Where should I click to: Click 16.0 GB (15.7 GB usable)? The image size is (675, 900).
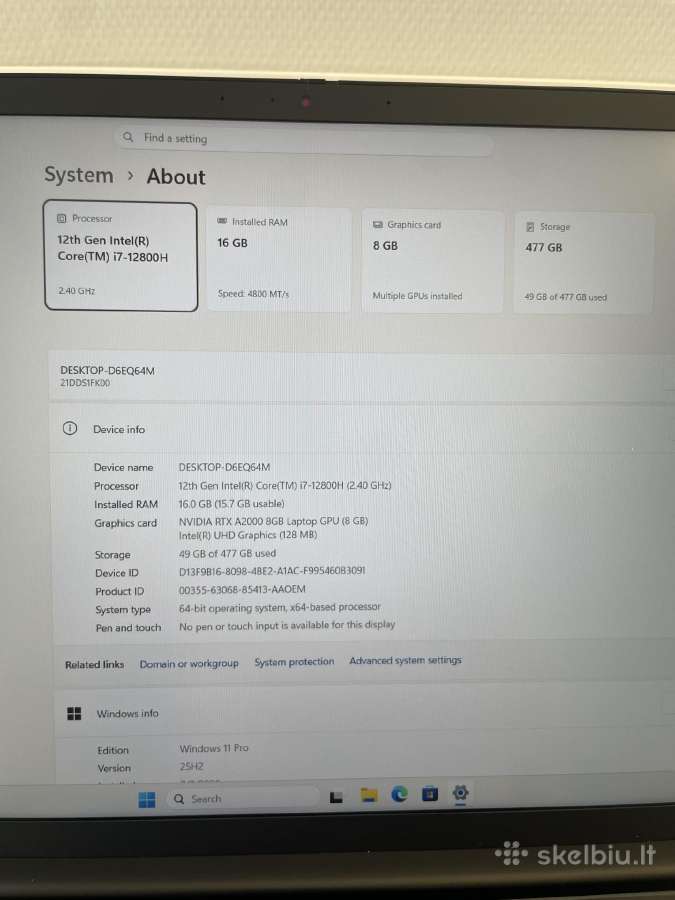(231, 503)
